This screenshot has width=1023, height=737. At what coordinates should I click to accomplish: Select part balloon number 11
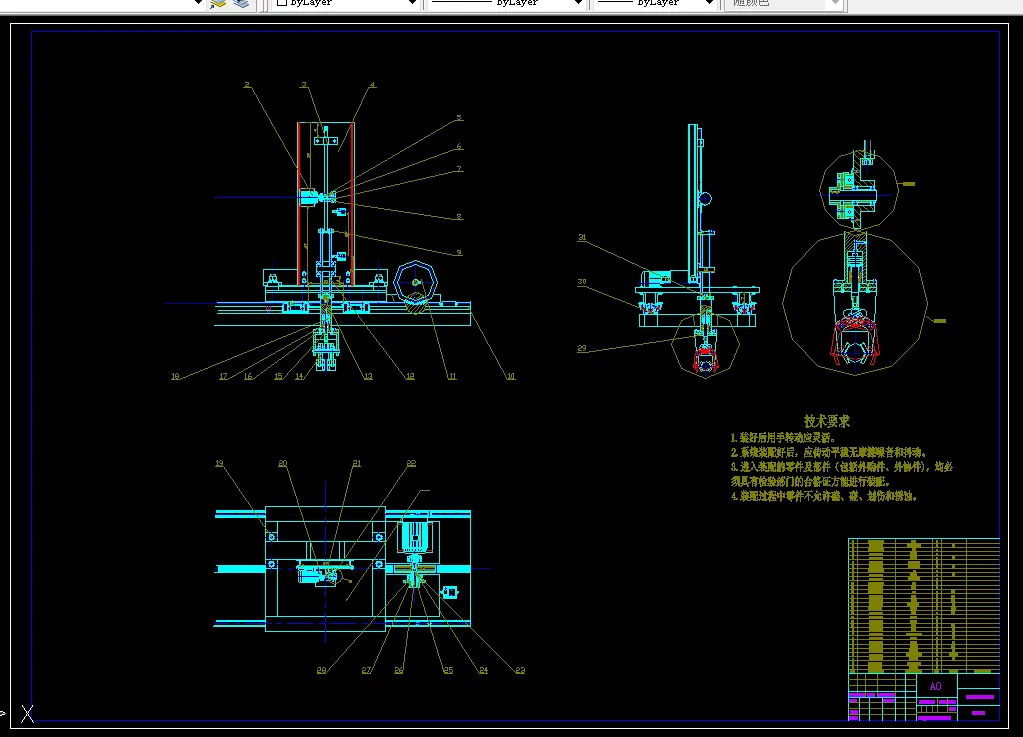[452, 376]
